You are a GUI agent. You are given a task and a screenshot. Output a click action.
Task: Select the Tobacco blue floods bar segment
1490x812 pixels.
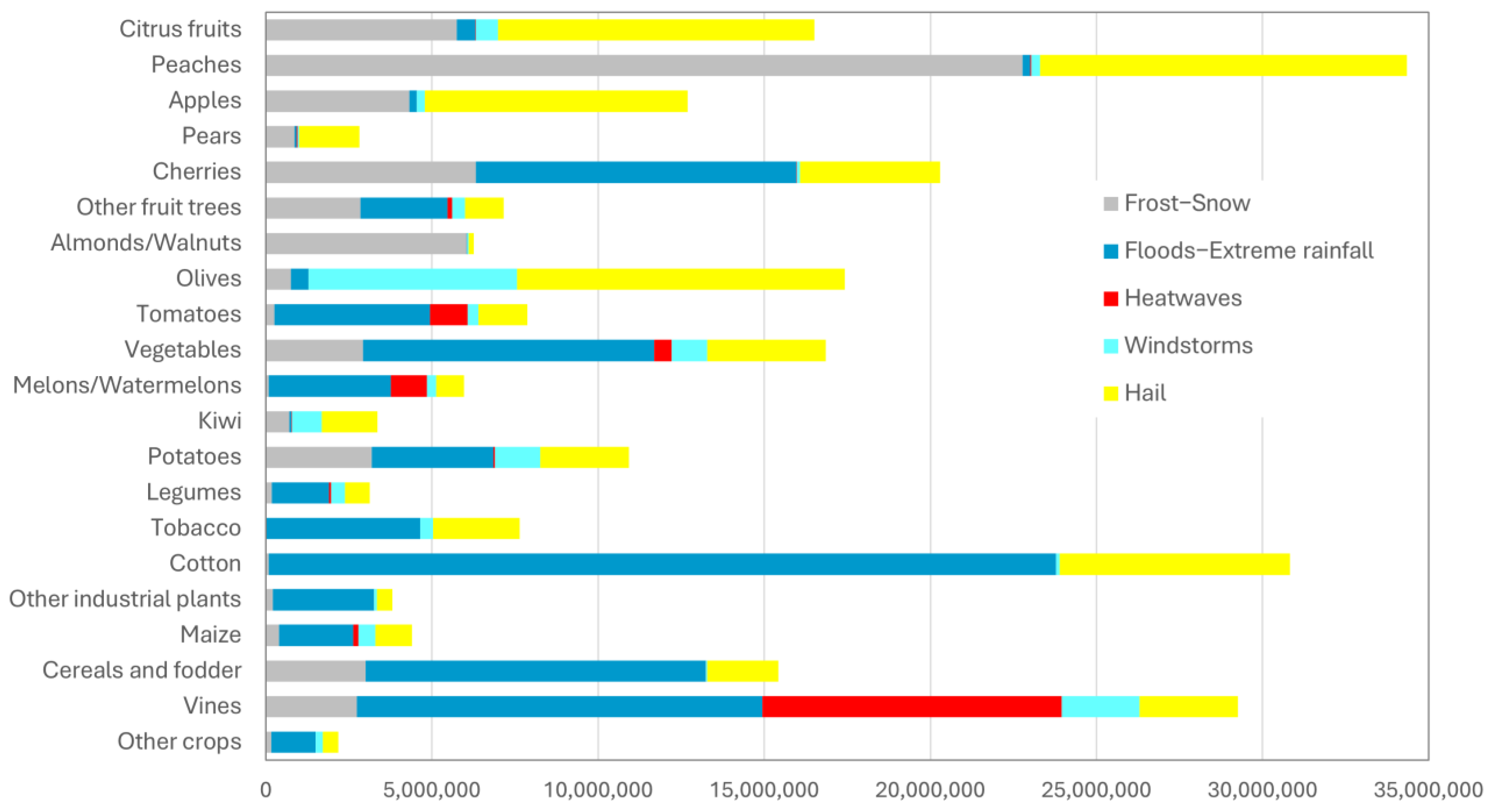coord(343,528)
